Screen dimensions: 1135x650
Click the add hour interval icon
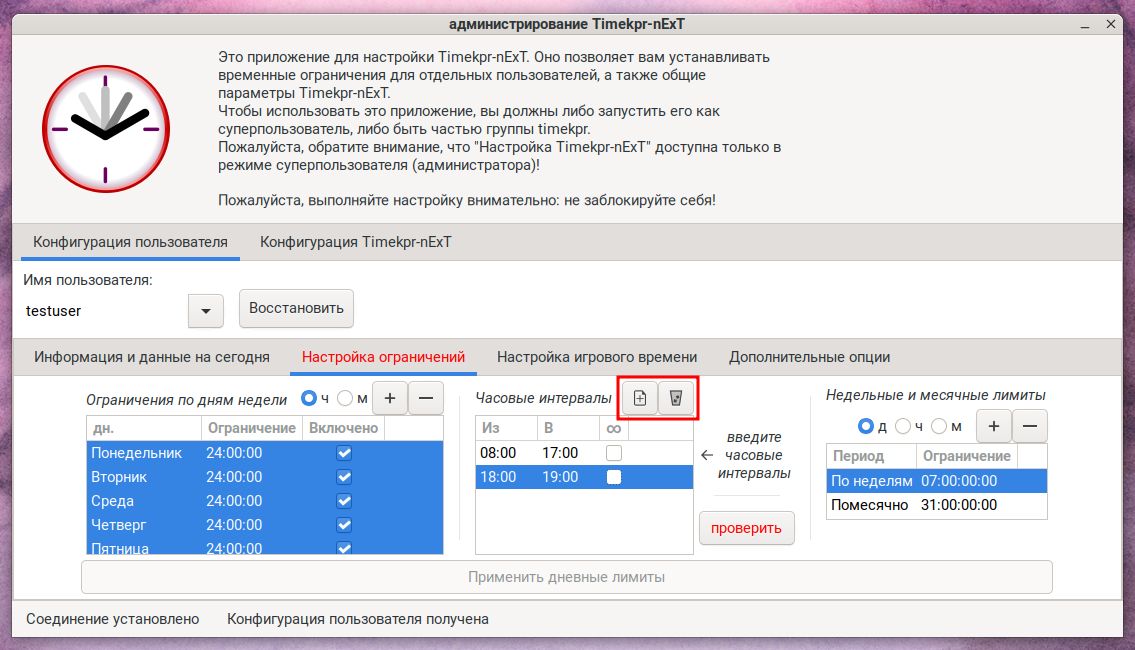point(640,399)
